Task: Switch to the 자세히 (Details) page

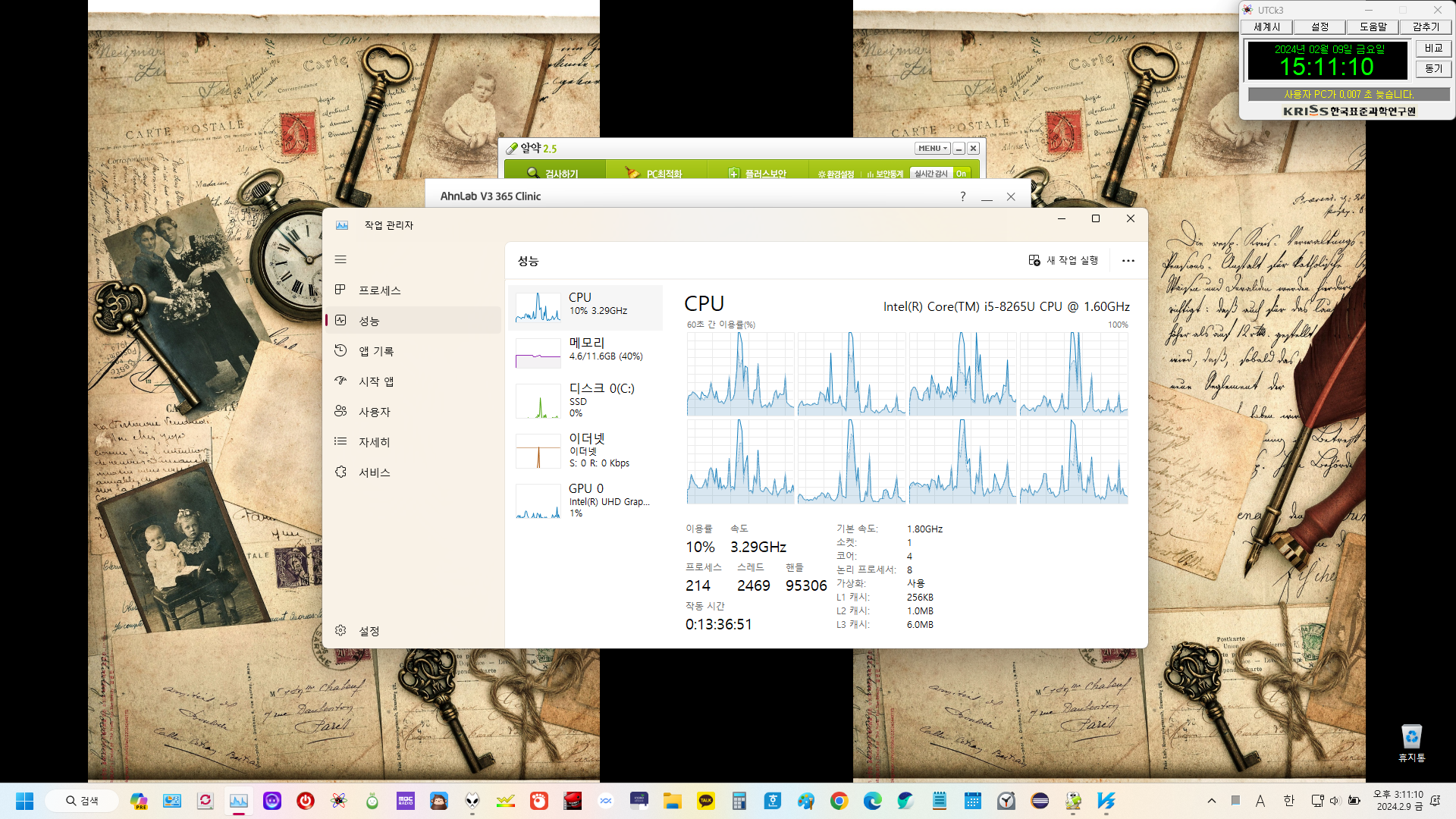Action: (413, 442)
